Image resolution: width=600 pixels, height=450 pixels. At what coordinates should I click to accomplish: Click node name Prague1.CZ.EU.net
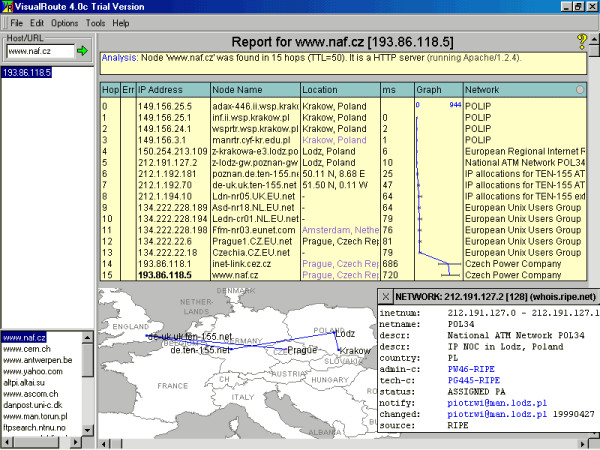252,241
